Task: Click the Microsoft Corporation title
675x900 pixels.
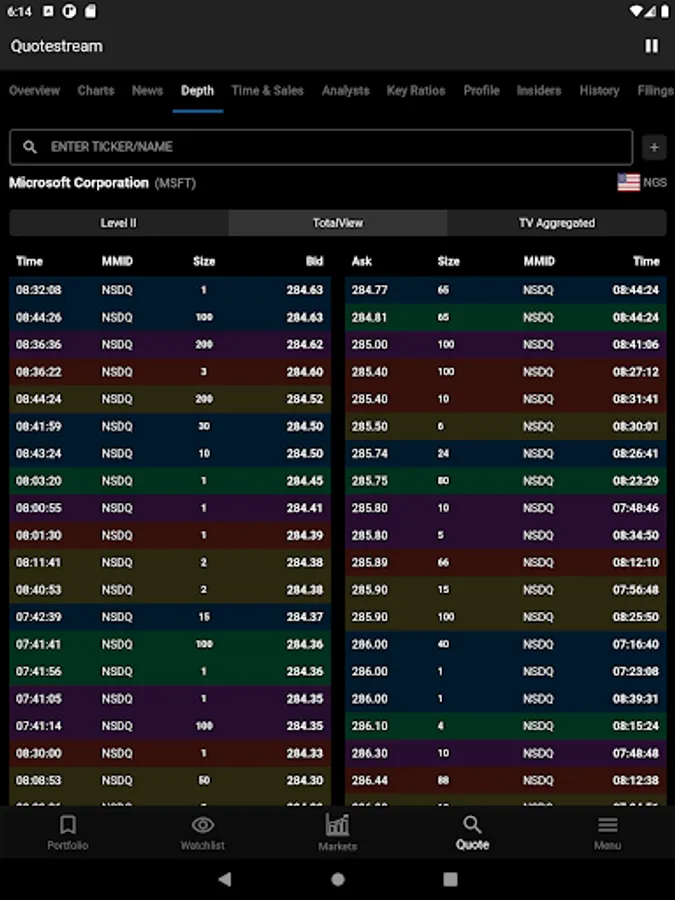Action: [79, 183]
